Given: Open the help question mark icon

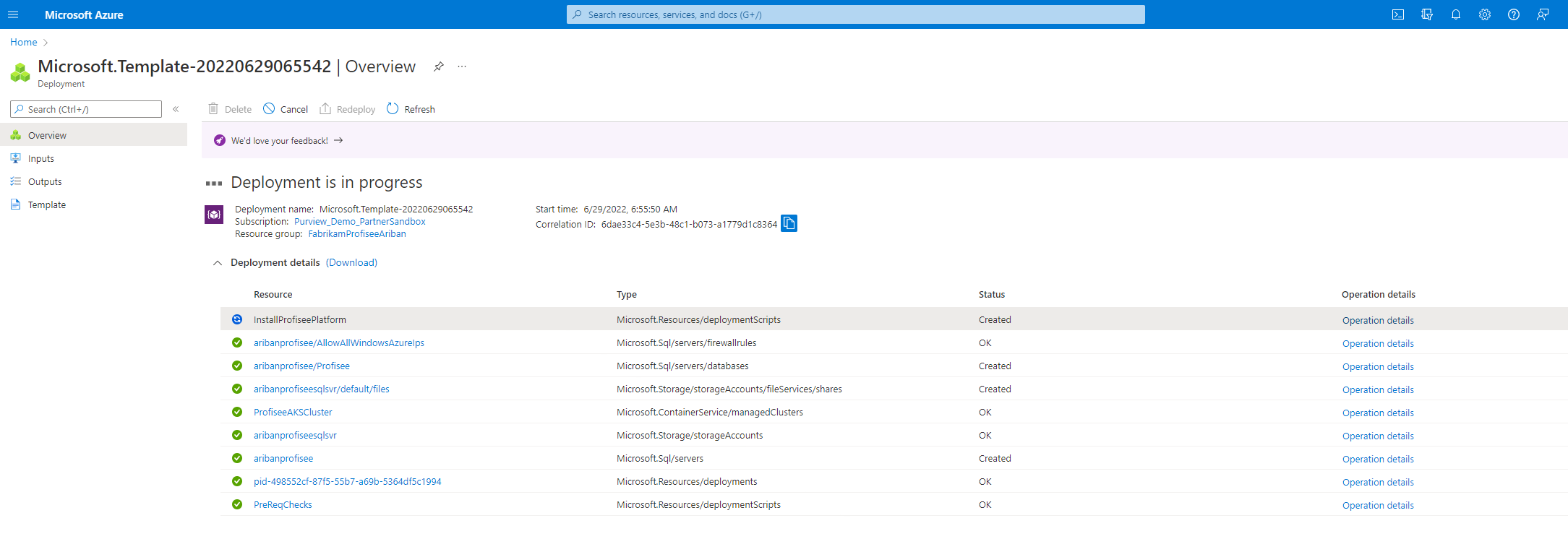Looking at the screenshot, I should [x=1514, y=14].
